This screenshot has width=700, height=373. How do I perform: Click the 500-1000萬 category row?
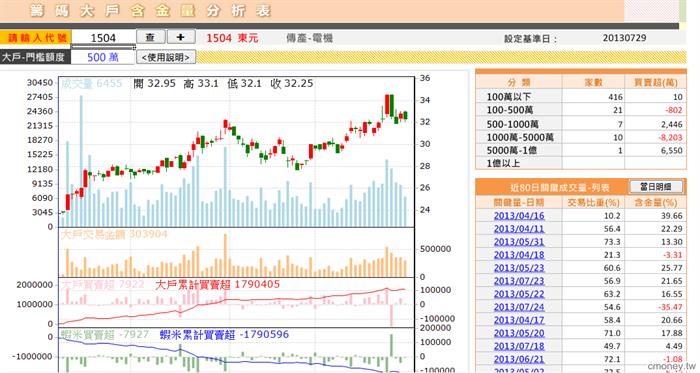click(580, 124)
